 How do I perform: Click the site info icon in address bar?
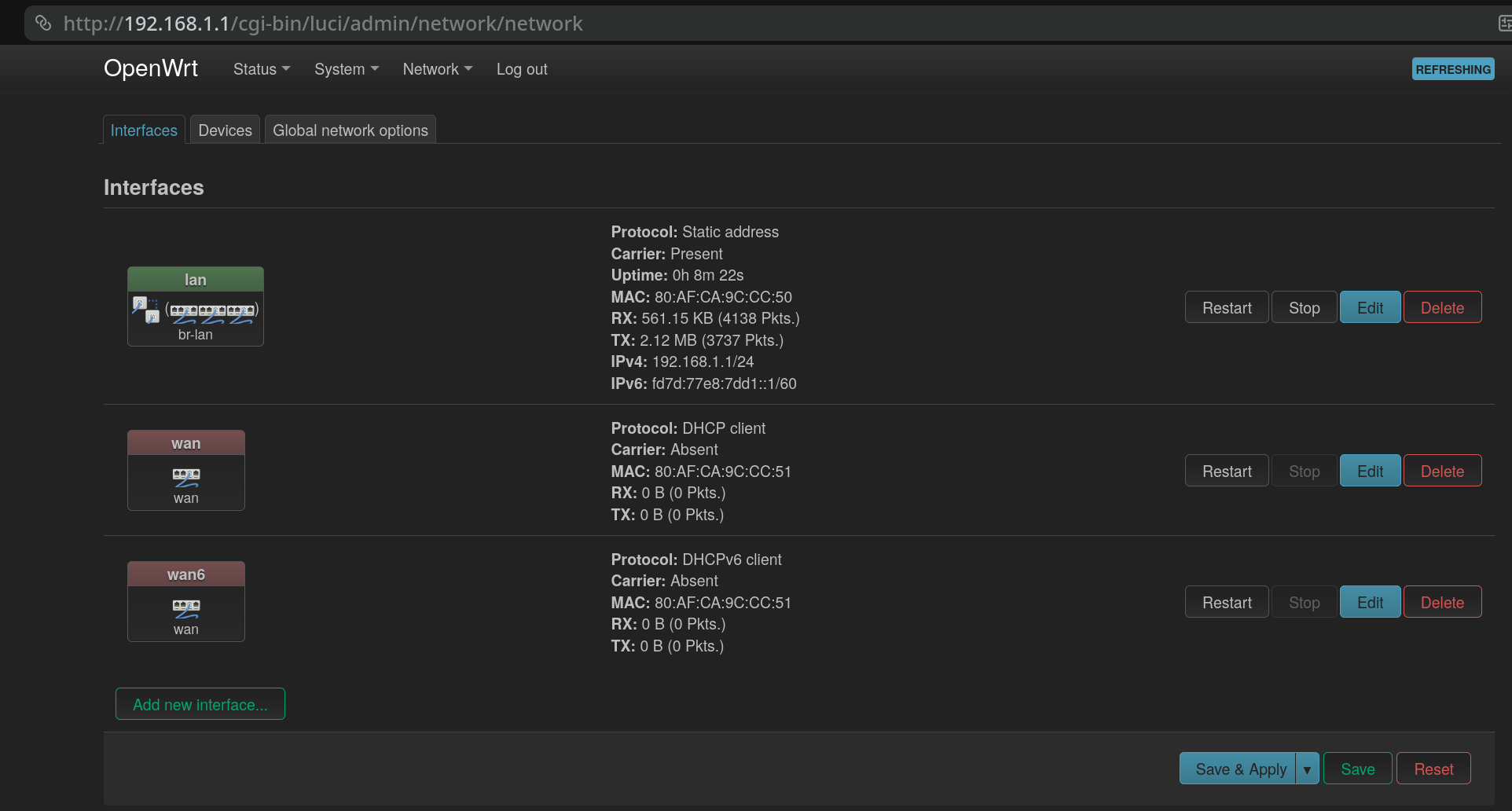click(x=43, y=23)
